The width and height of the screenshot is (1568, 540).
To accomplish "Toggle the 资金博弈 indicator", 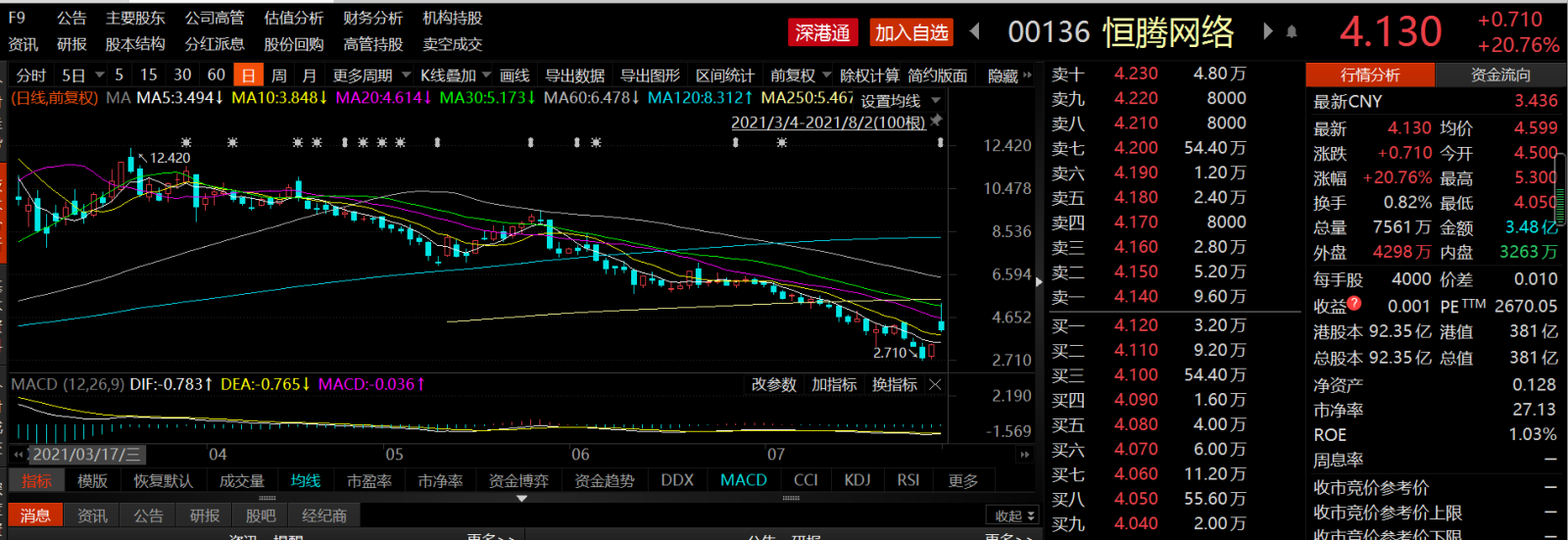I will (518, 481).
